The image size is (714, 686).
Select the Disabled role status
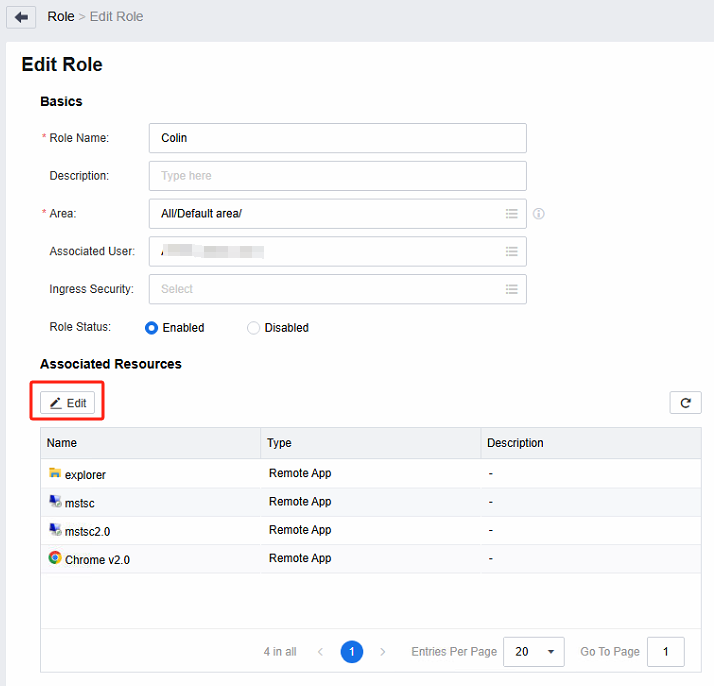click(x=253, y=328)
